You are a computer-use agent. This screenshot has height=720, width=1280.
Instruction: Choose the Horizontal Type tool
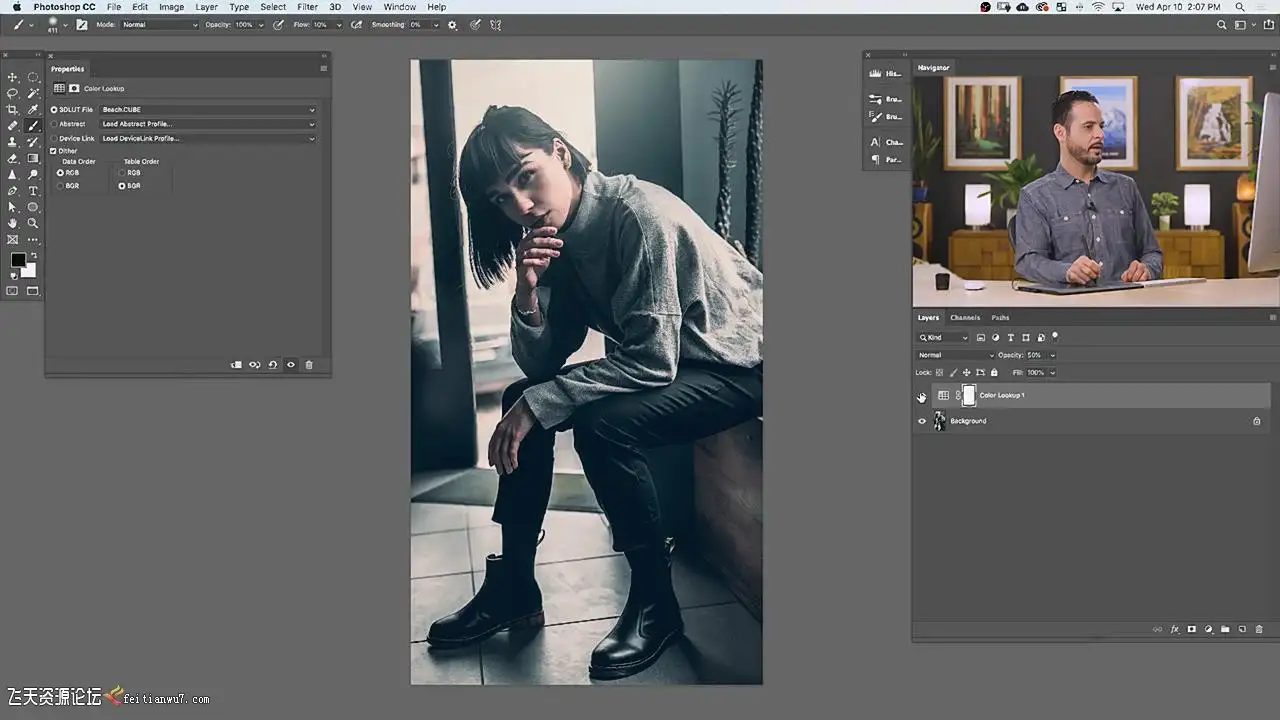click(33, 190)
